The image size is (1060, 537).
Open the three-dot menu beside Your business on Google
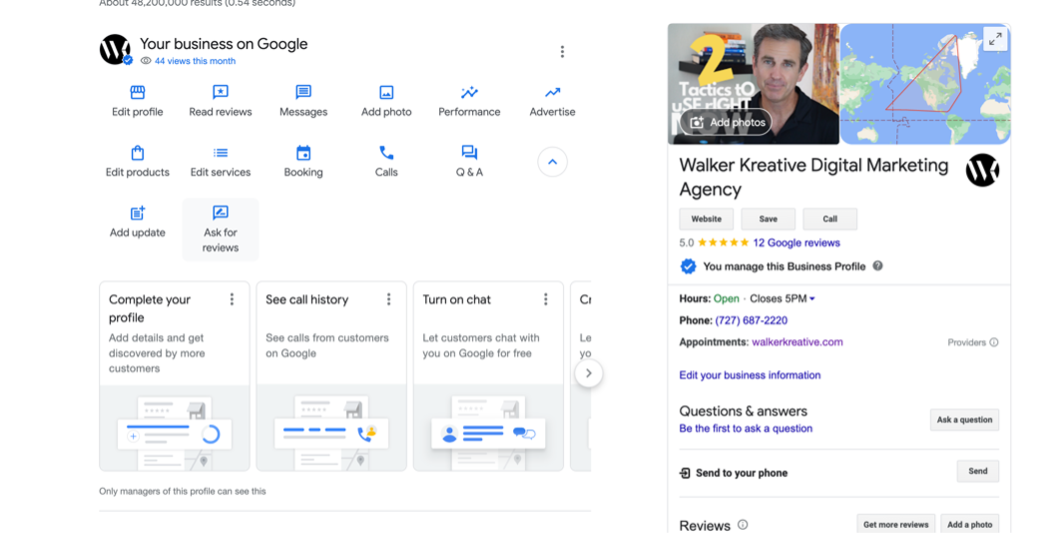(562, 52)
